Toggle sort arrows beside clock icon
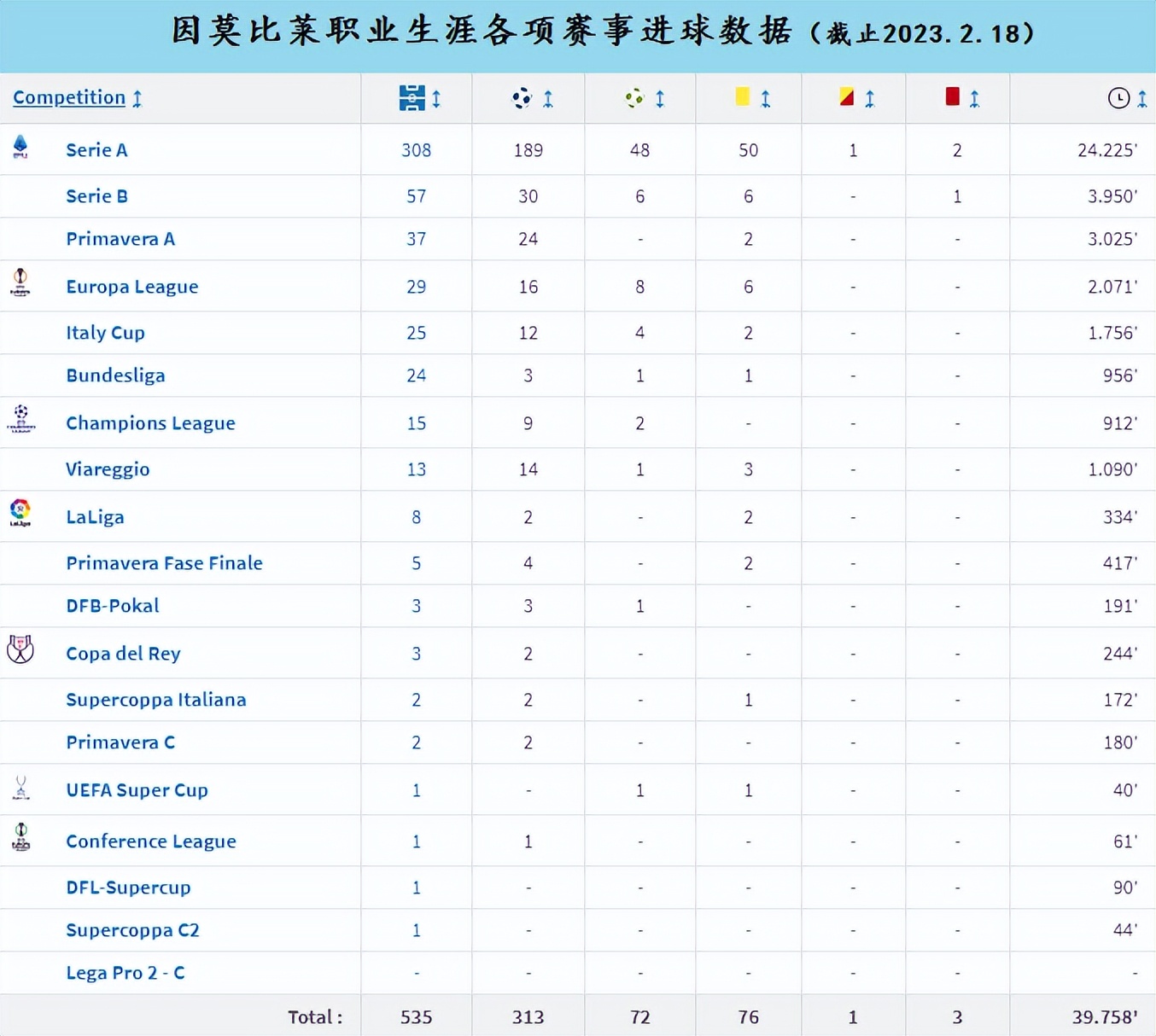This screenshot has width=1156, height=1036. [x=1141, y=99]
